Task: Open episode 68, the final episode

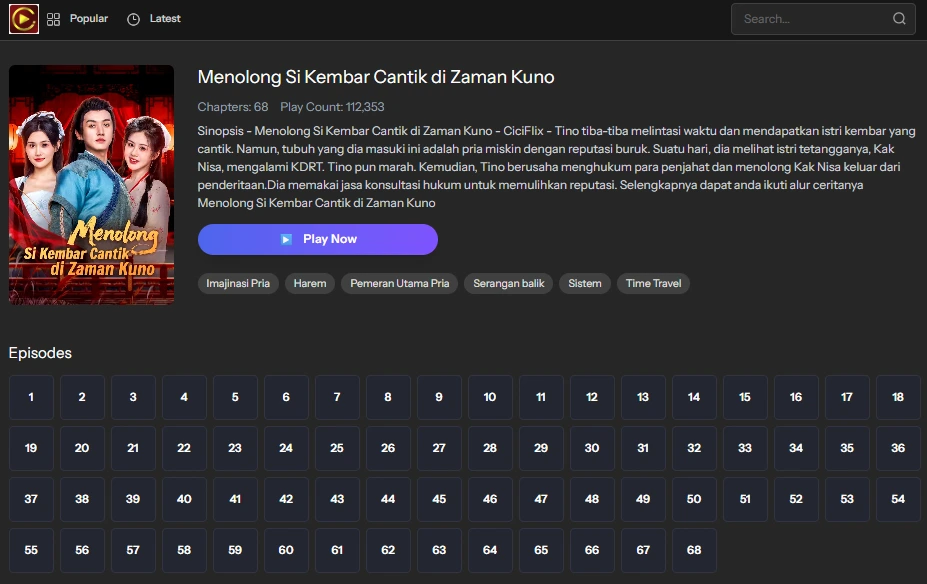Action: point(694,550)
